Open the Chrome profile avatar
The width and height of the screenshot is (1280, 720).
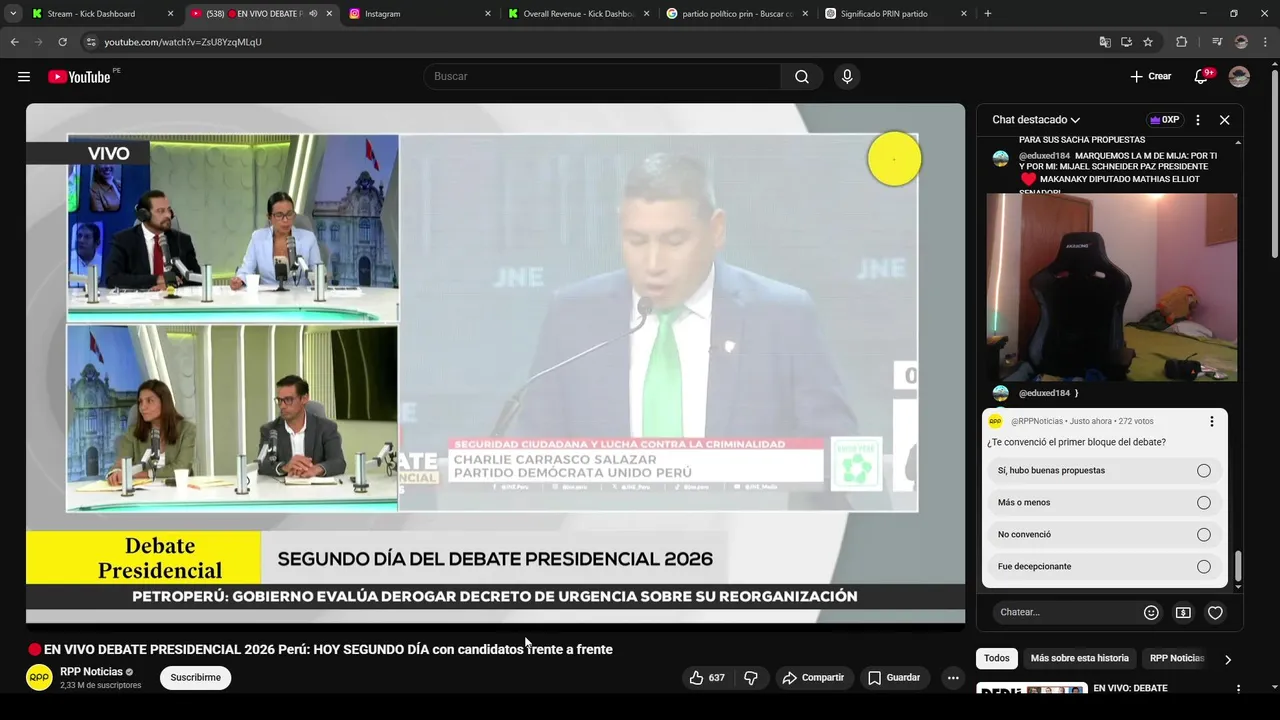[x=1241, y=42]
